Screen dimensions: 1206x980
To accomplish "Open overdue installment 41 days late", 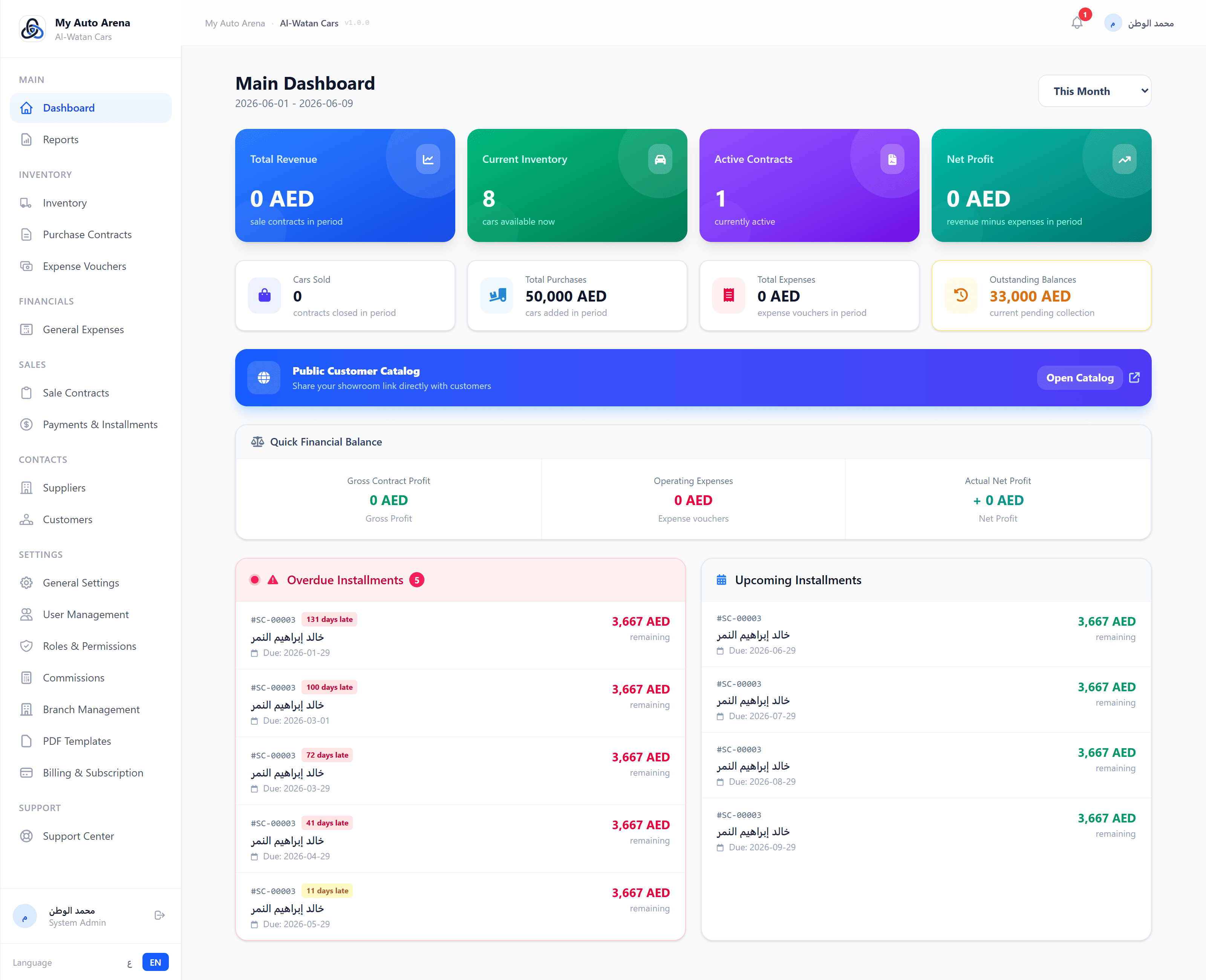I will point(461,839).
